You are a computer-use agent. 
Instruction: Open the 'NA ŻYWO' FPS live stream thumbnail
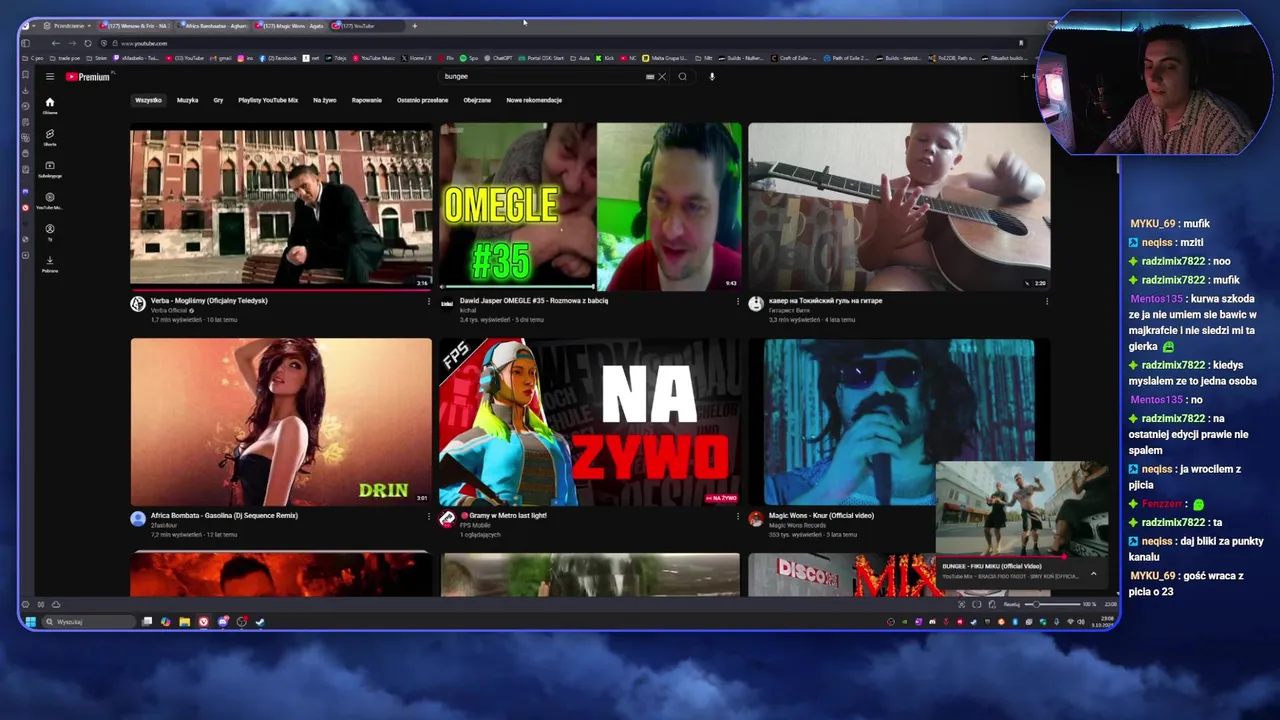pos(590,422)
